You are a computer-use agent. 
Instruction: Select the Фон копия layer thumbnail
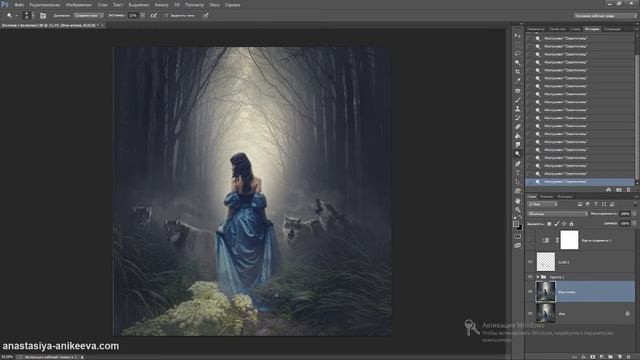(546, 291)
